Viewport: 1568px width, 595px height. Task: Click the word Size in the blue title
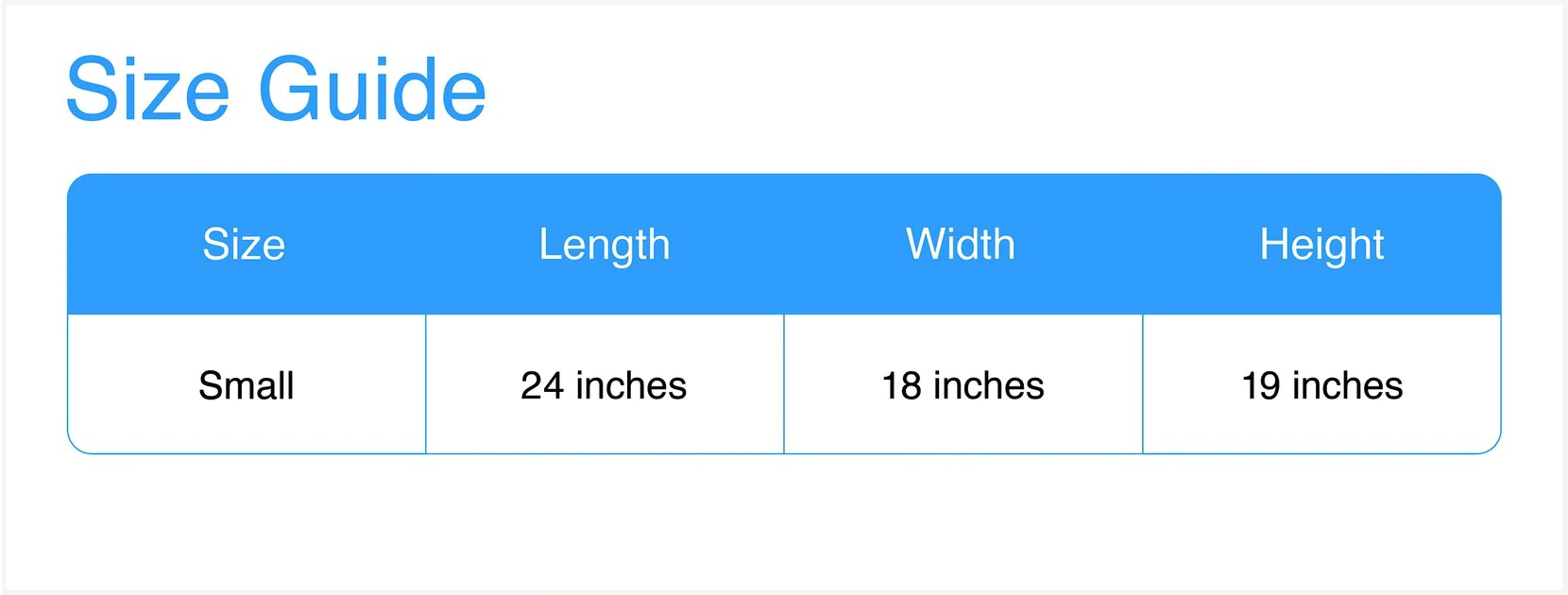(147, 90)
